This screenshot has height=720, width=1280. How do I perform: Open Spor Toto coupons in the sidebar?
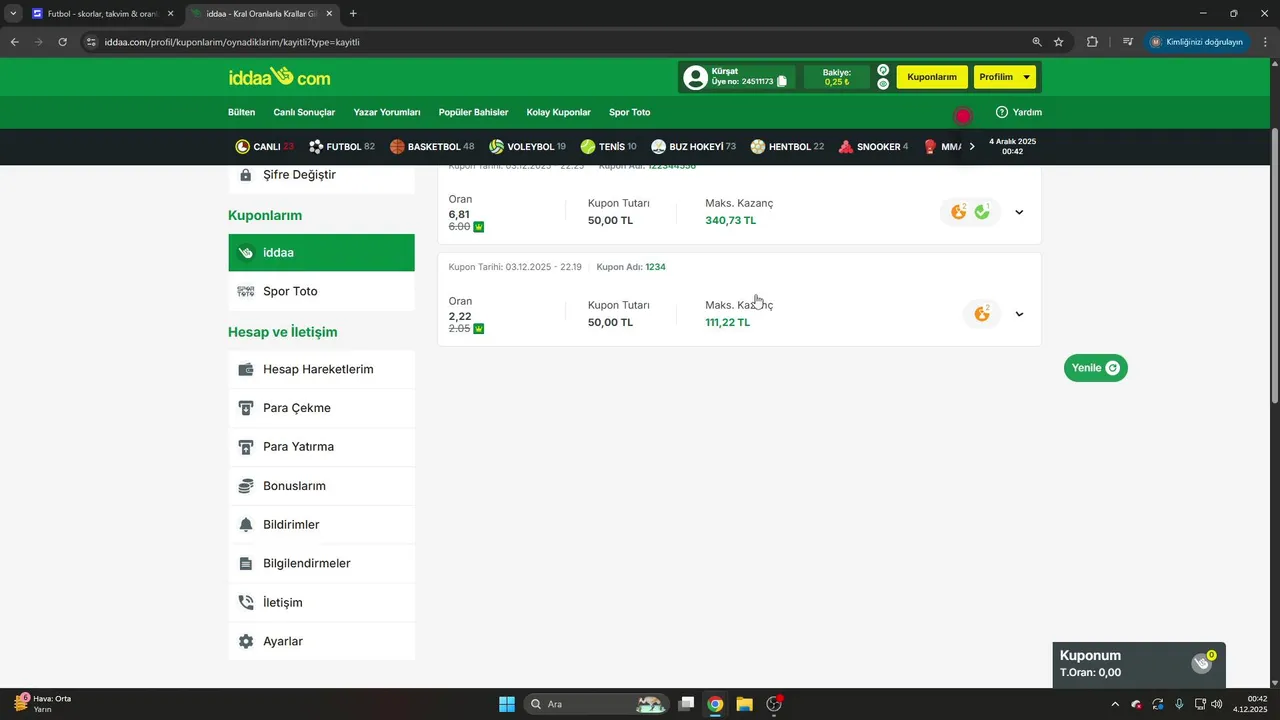(321, 291)
